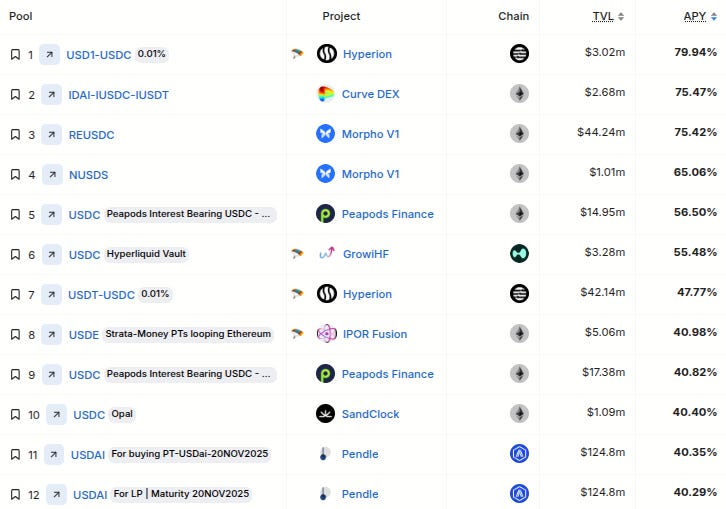Click the Pool column header

click(21, 16)
